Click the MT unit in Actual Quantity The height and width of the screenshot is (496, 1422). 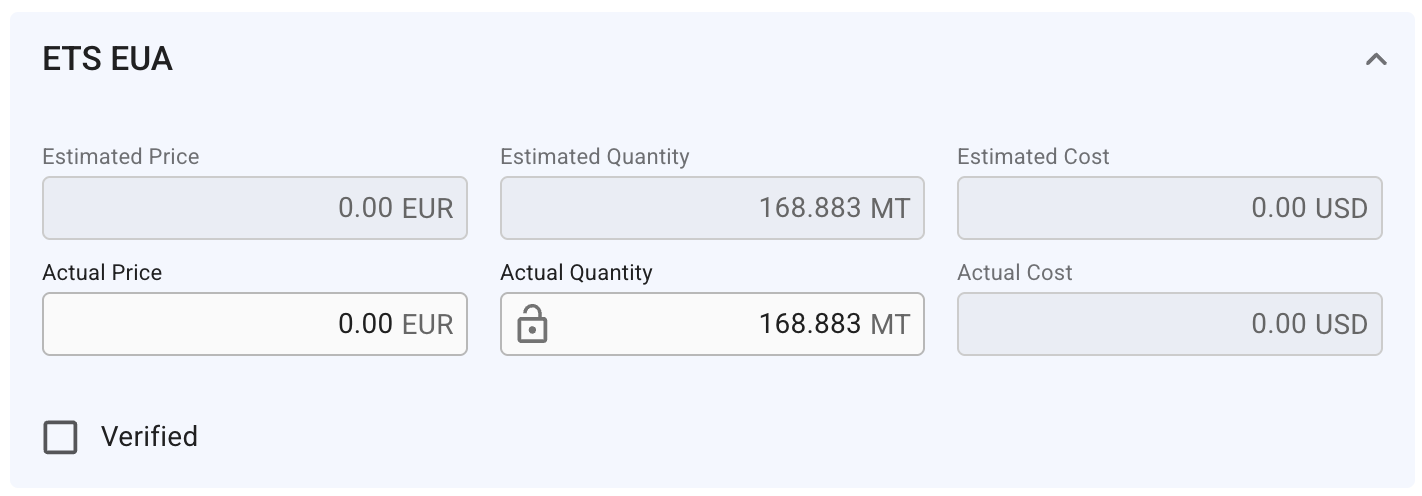(890, 324)
